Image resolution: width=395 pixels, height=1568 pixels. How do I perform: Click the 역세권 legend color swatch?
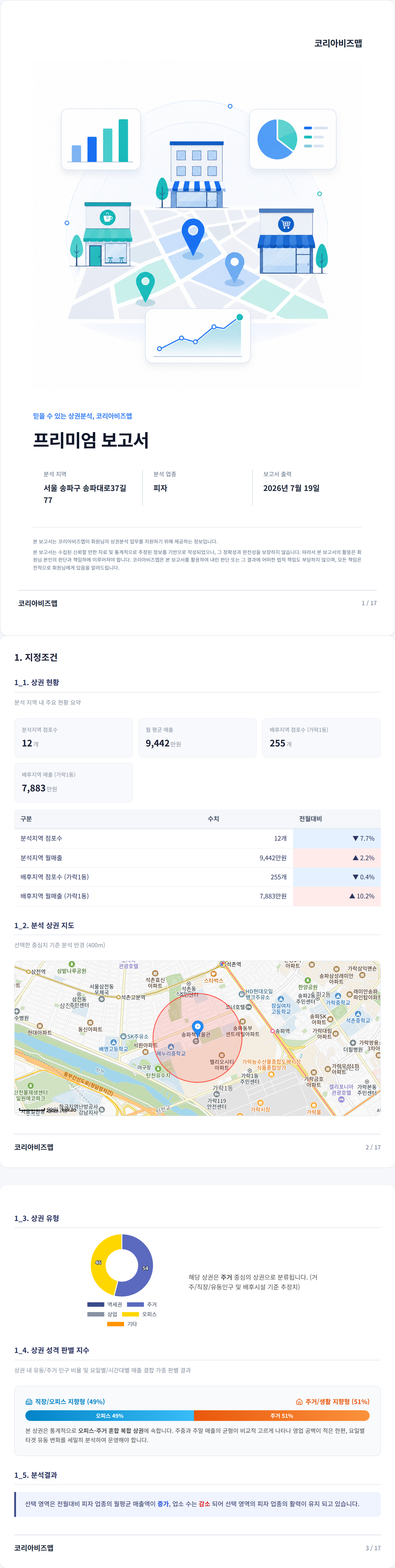(x=96, y=1305)
